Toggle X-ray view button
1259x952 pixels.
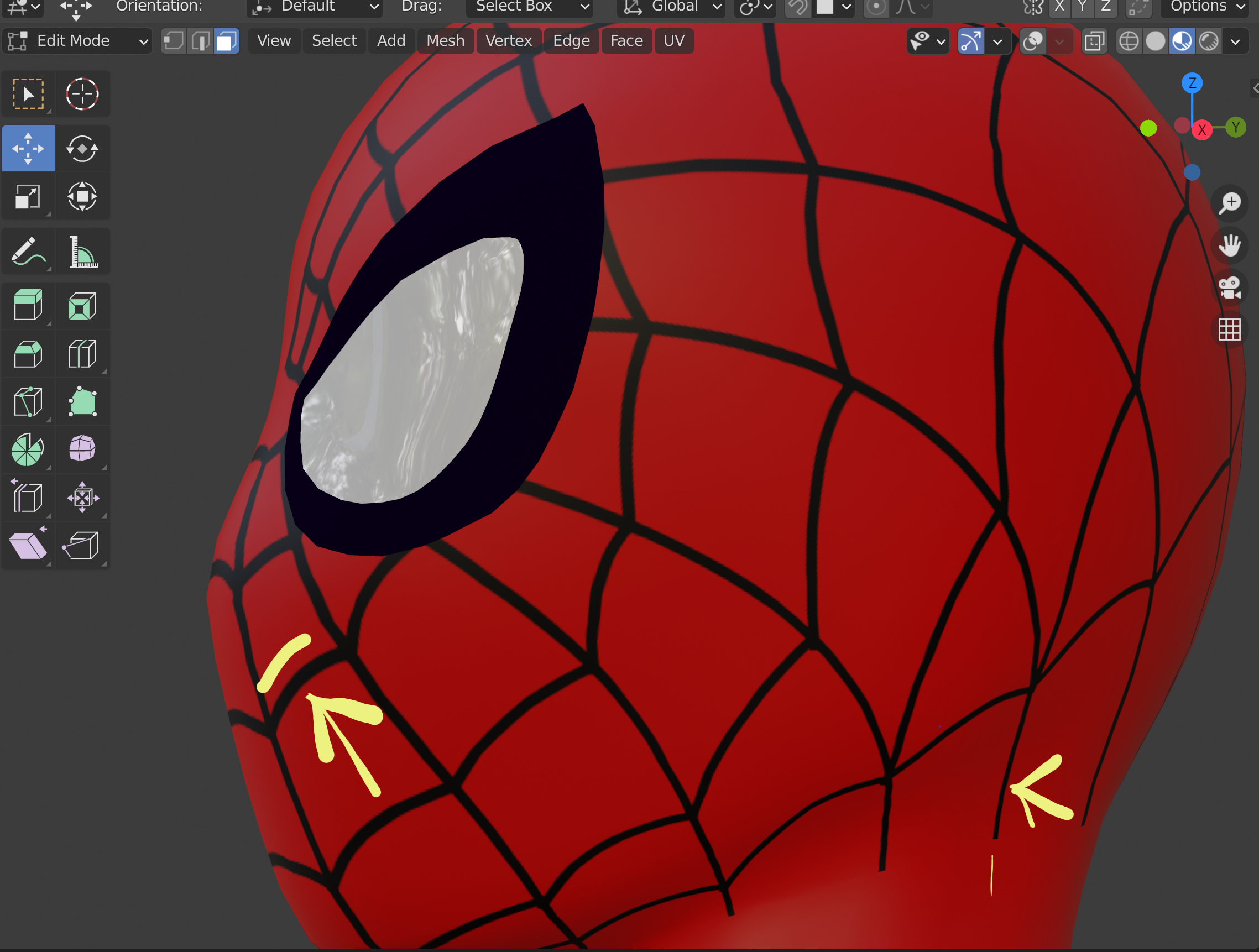pyautogui.click(x=1094, y=41)
